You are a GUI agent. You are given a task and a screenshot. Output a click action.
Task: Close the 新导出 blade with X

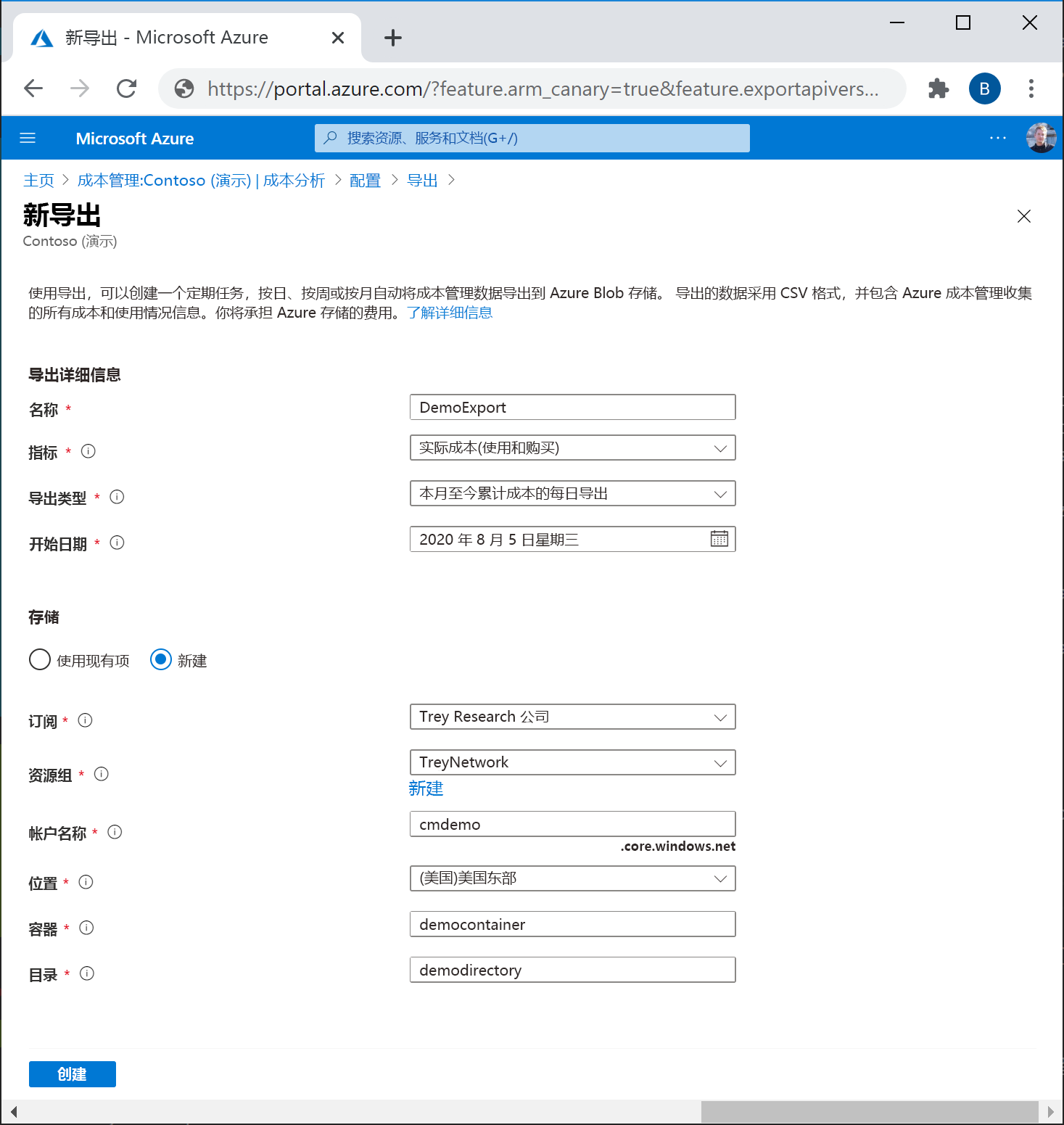coord(1024,216)
